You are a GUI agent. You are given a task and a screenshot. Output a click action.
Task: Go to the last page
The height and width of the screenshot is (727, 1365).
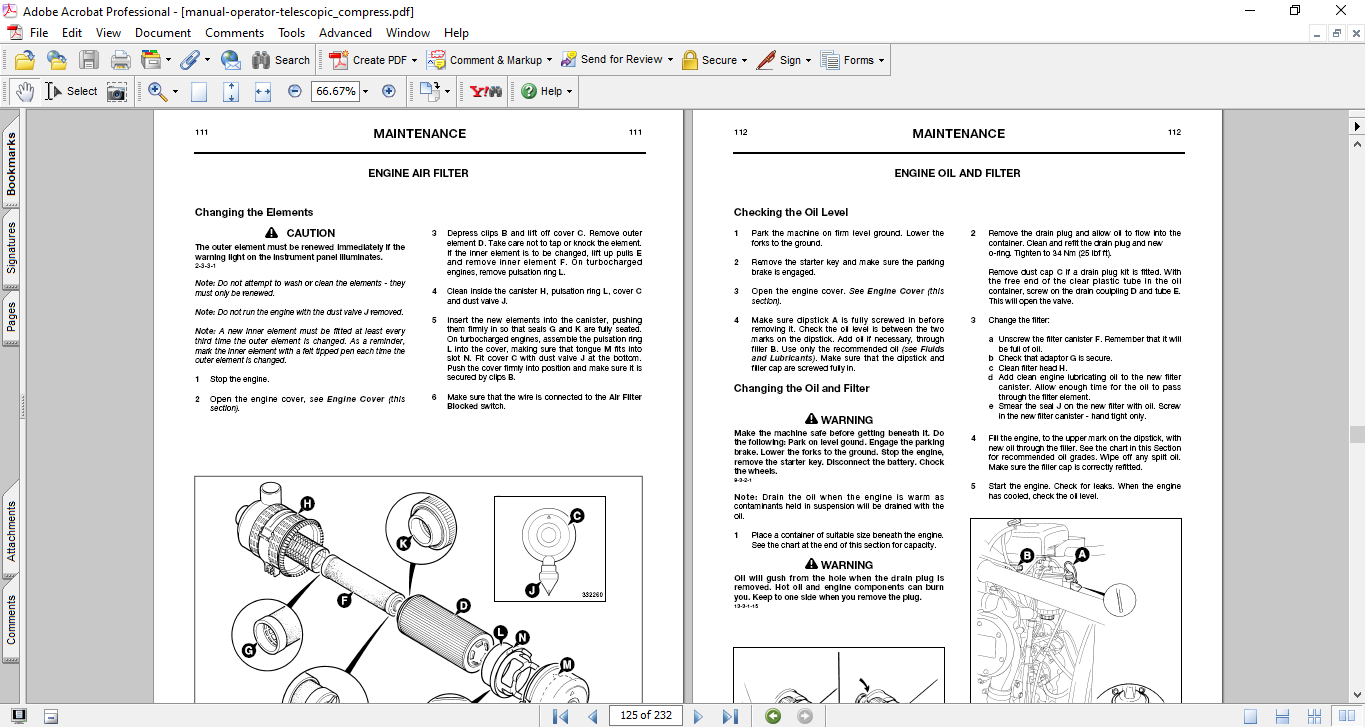[730, 716]
